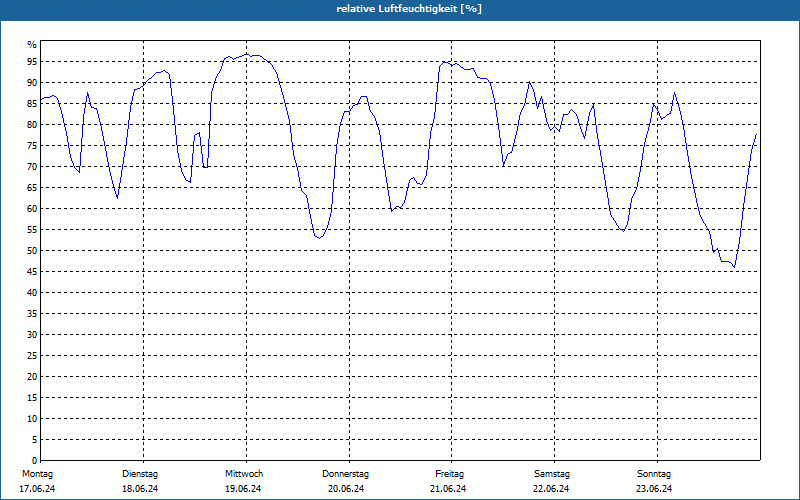The width and height of the screenshot is (800, 500).
Task: Select the y-axis label '60'
Action: (32, 209)
